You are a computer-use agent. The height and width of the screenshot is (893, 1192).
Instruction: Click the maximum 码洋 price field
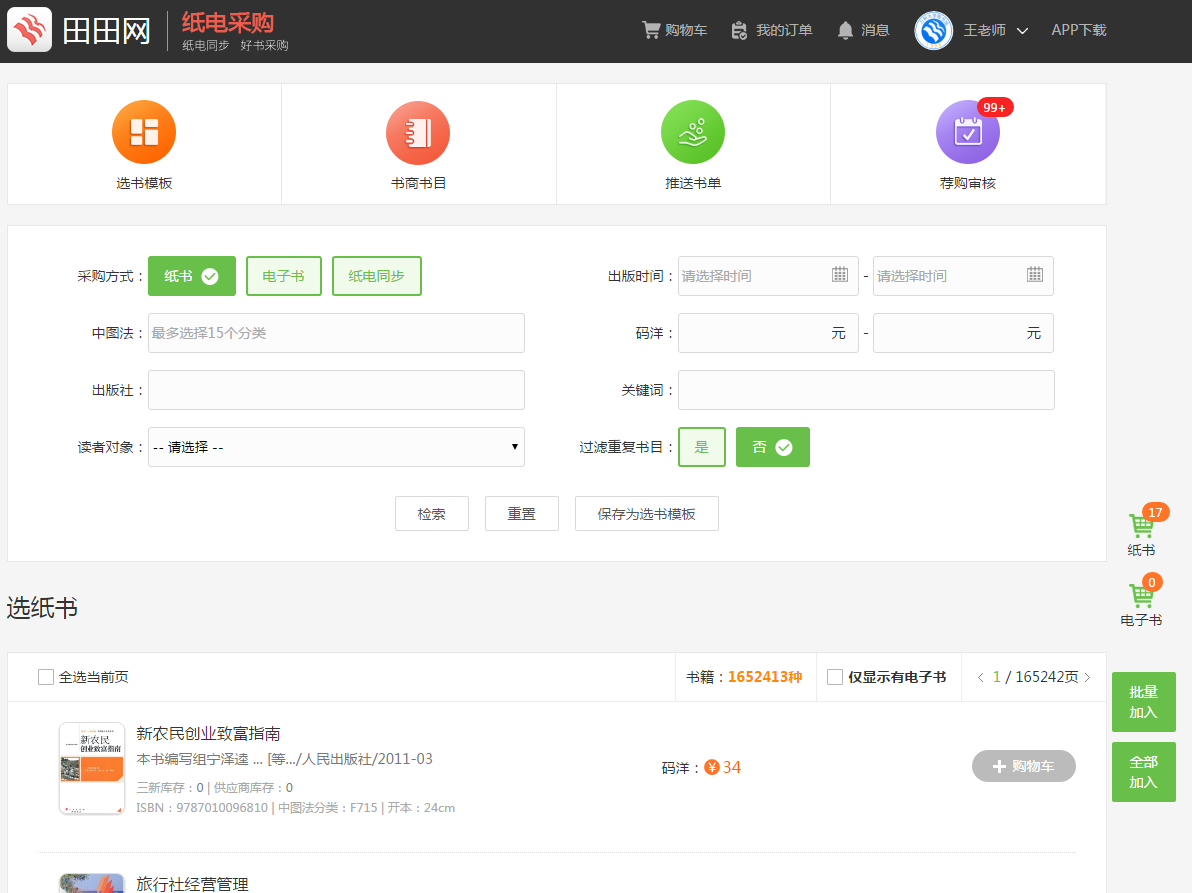963,333
